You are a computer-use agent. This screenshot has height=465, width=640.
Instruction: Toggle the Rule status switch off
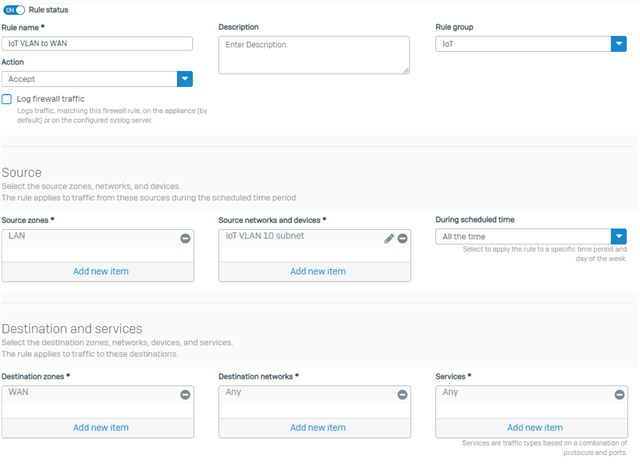(x=14, y=10)
